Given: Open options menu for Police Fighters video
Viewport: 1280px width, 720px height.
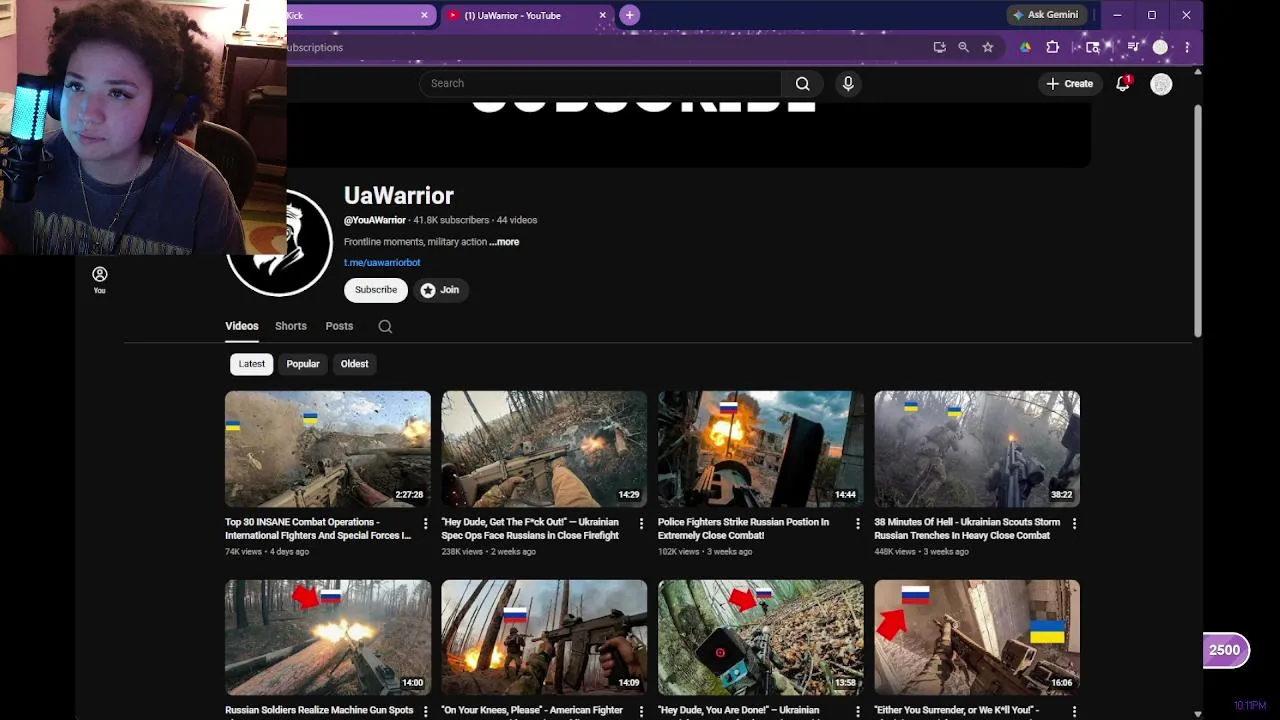Looking at the screenshot, I should click(858, 523).
